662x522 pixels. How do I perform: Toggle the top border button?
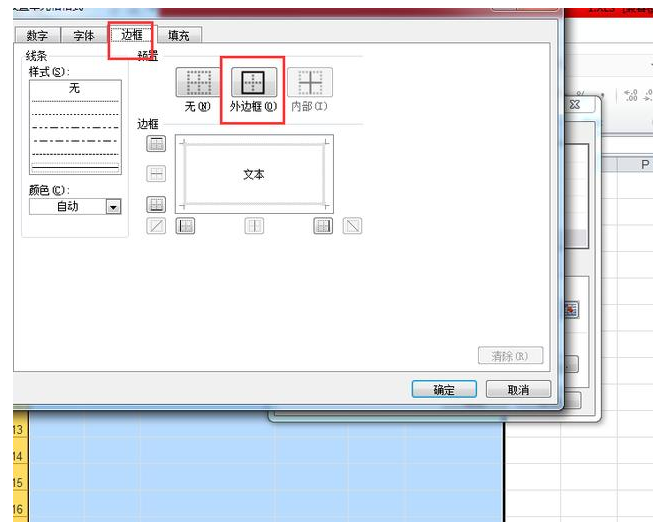tap(156, 144)
